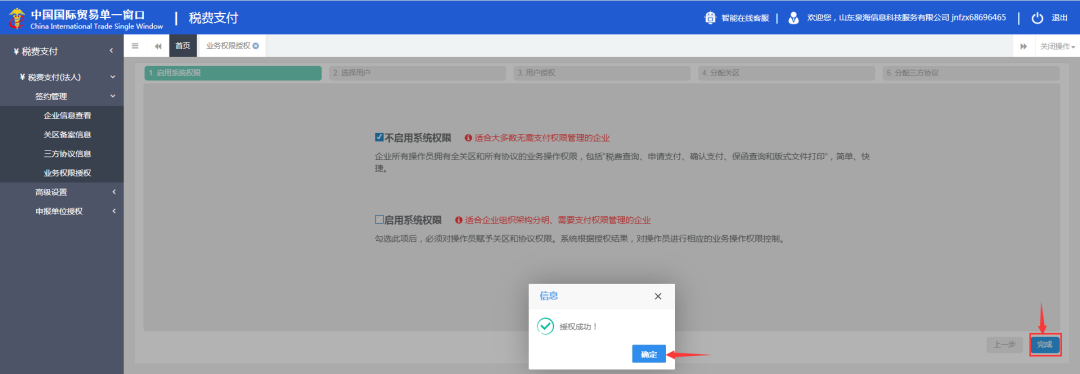The height and width of the screenshot is (374, 1080).
Task: Check the 启用系统权限 checkbox
Action: point(379,220)
